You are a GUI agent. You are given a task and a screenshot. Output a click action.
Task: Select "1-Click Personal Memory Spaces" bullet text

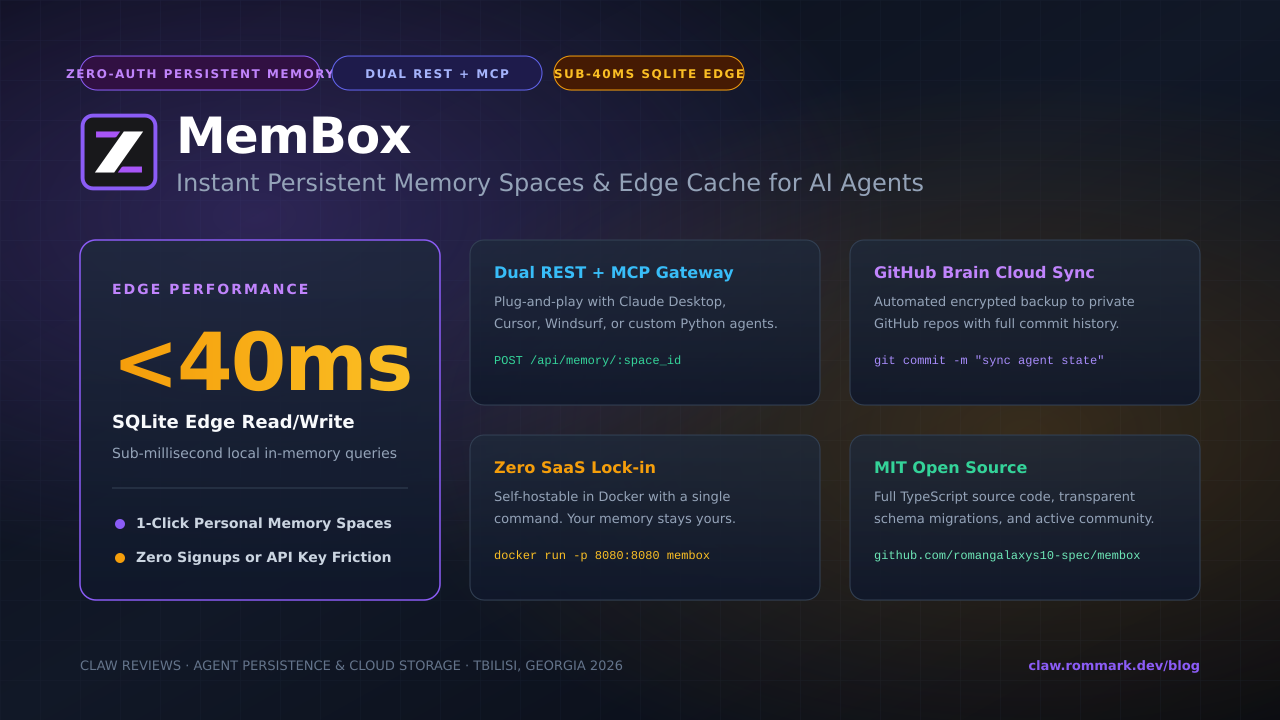point(264,523)
